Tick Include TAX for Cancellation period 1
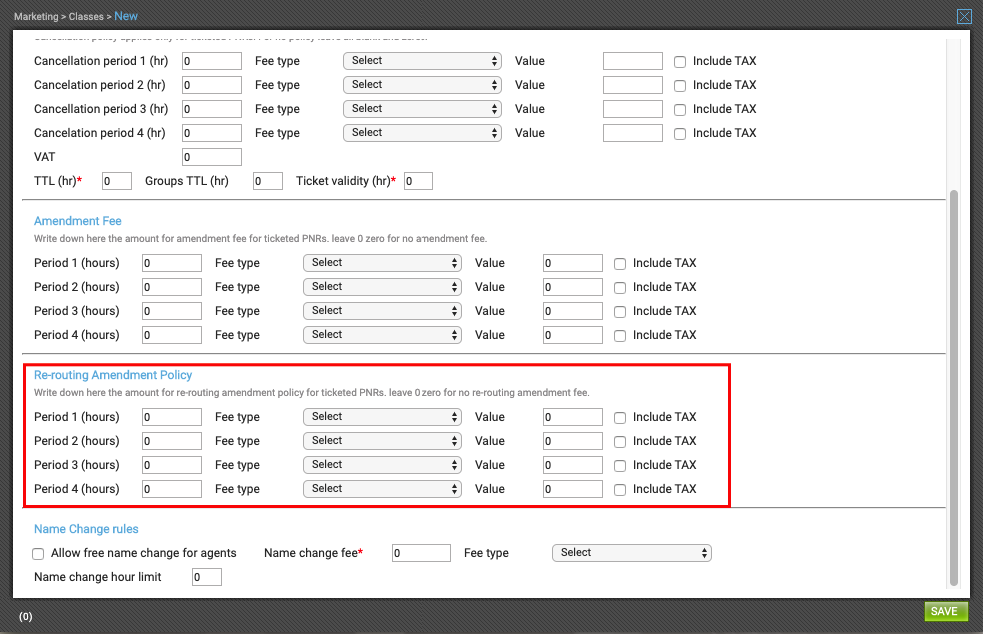 tap(680, 61)
